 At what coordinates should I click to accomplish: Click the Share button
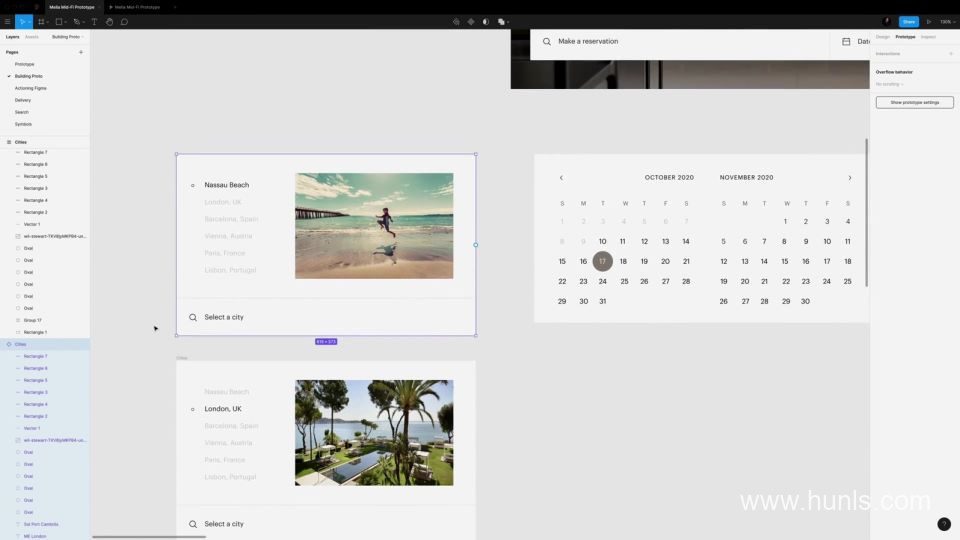click(x=909, y=21)
